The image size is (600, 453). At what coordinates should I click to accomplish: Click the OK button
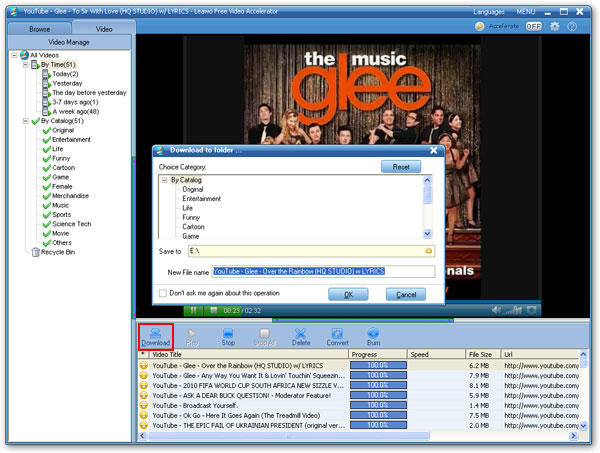coord(348,295)
